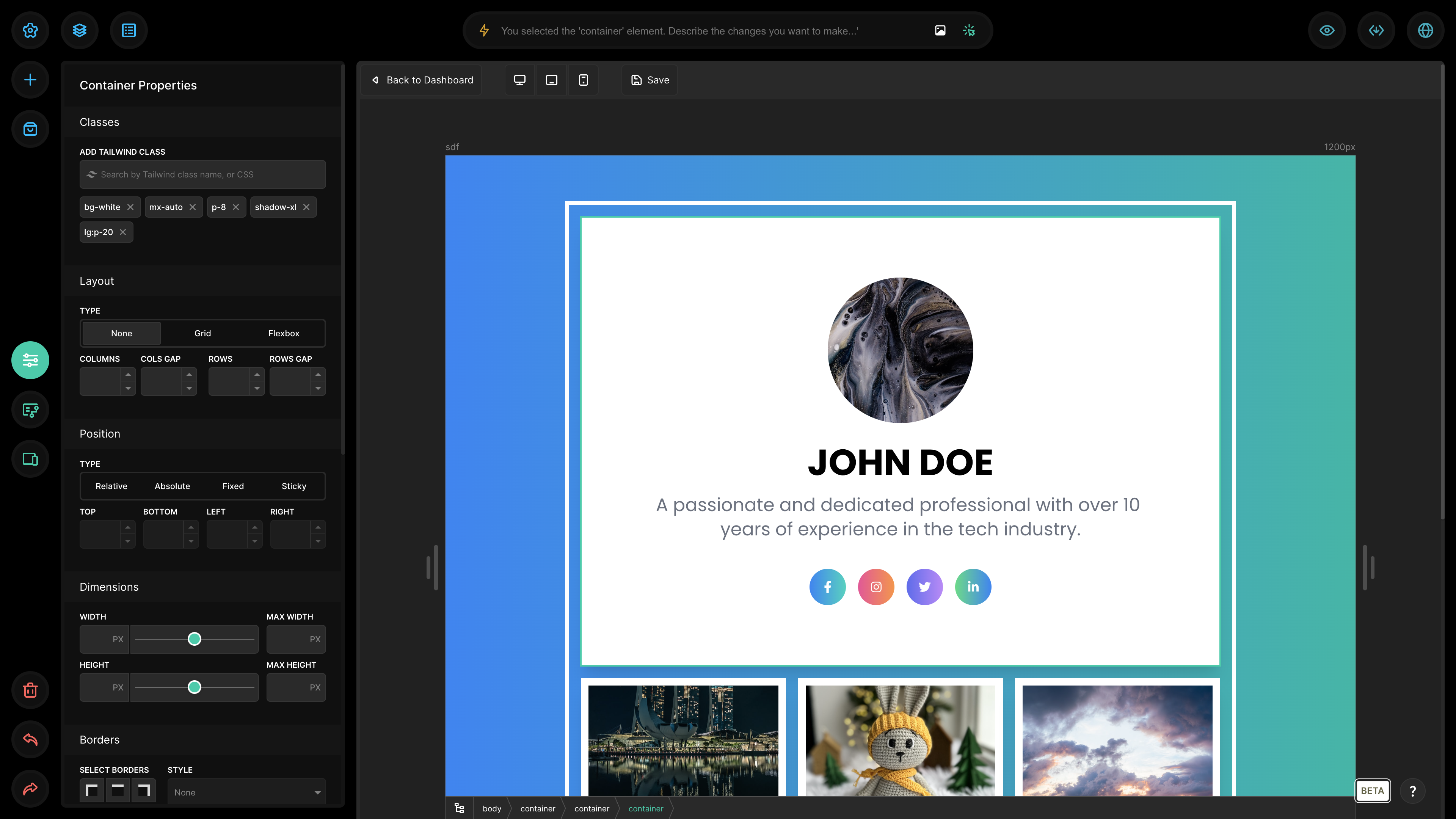
Task: Select Flexbox layout type
Action: point(284,334)
